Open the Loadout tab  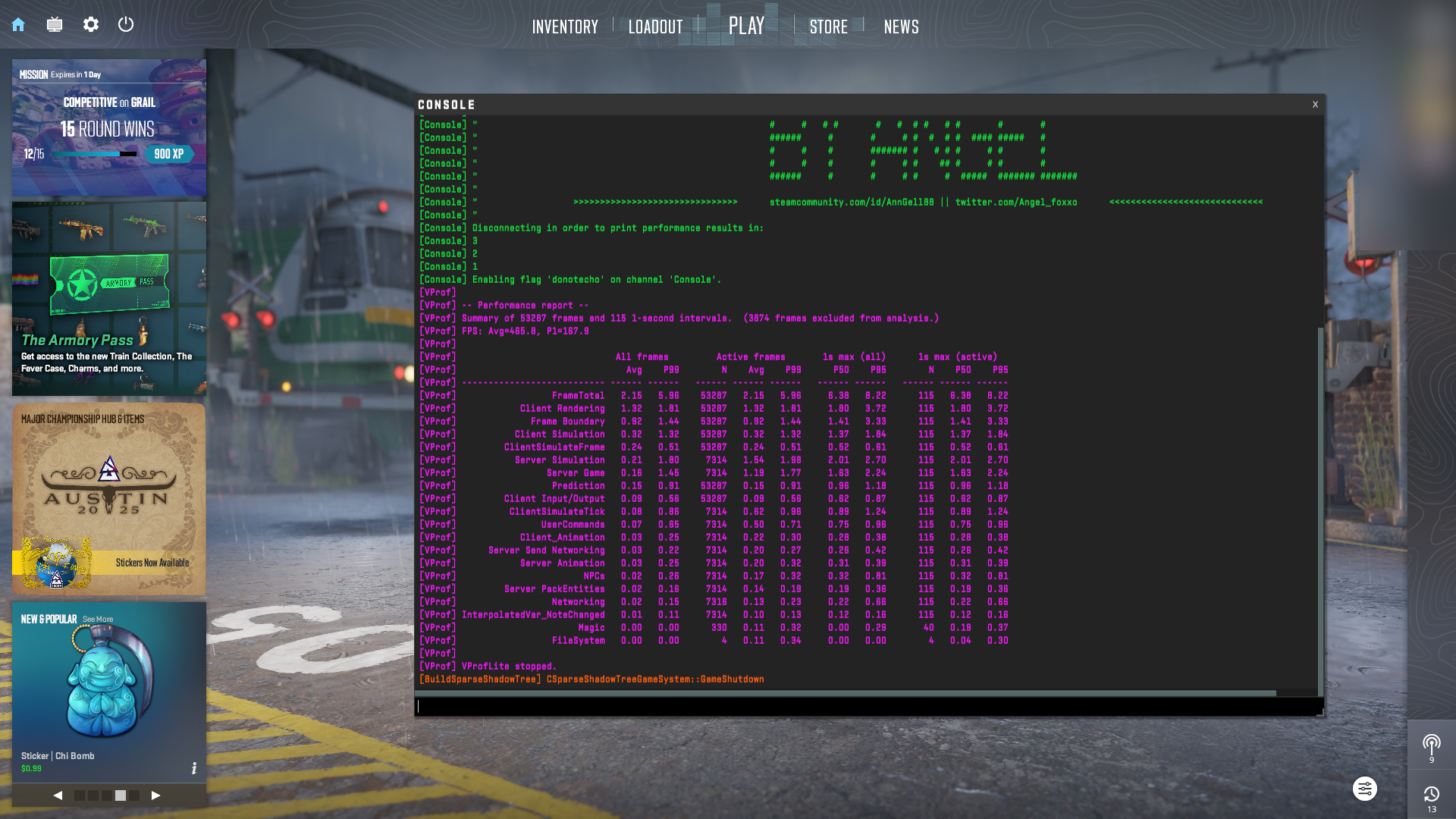(x=655, y=27)
